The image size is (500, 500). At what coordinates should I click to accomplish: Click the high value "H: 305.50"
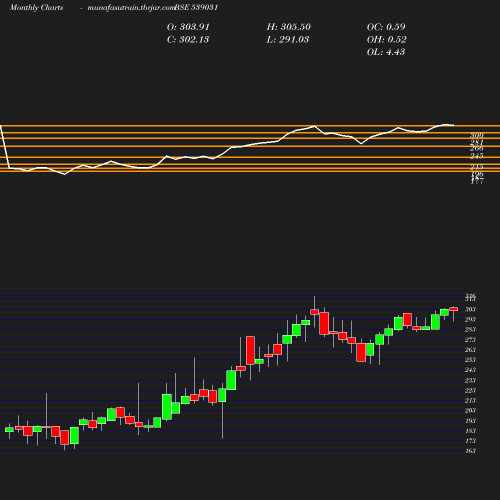point(289,27)
